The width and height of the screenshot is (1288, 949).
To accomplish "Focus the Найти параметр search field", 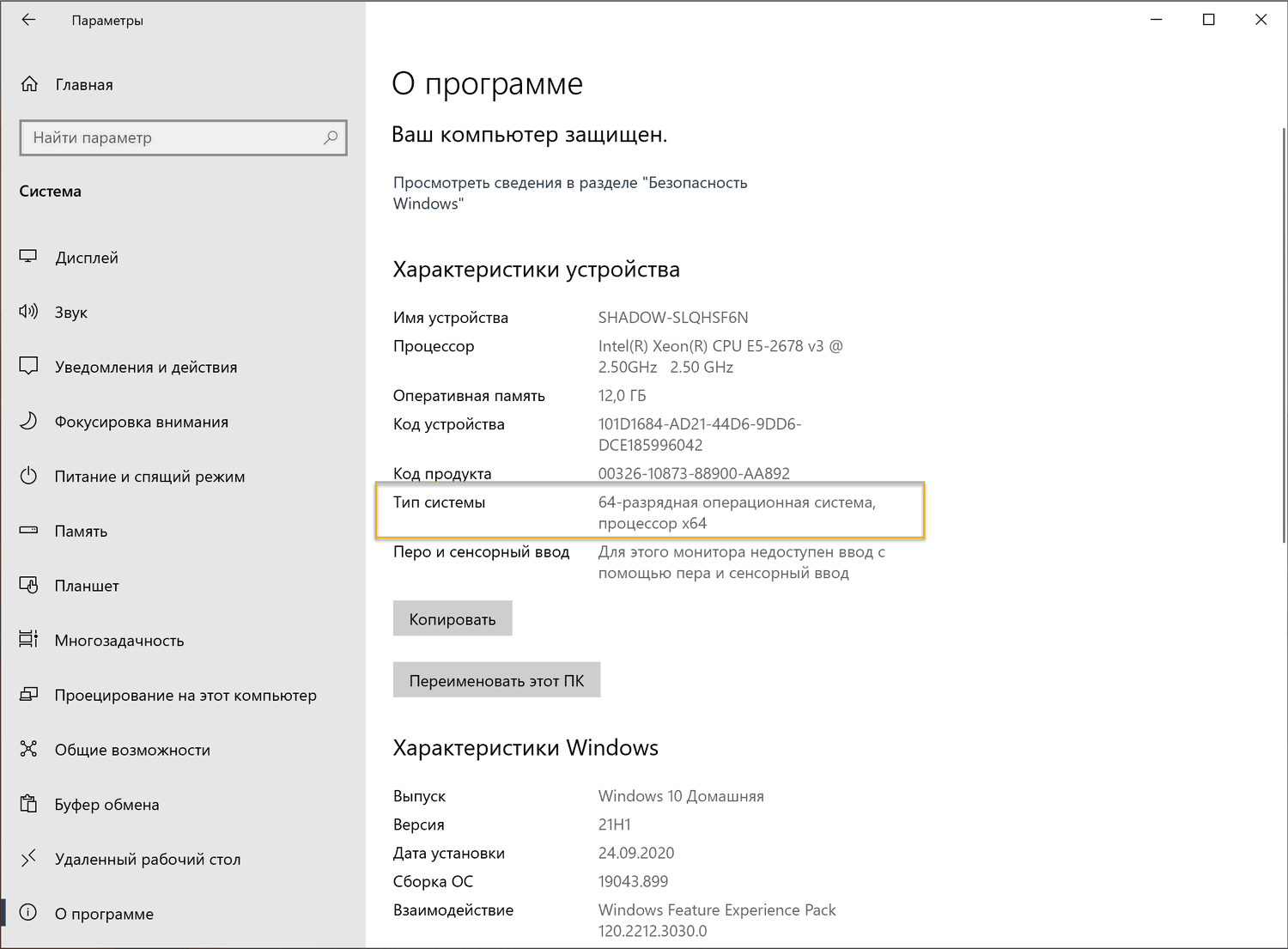I will (172, 137).
